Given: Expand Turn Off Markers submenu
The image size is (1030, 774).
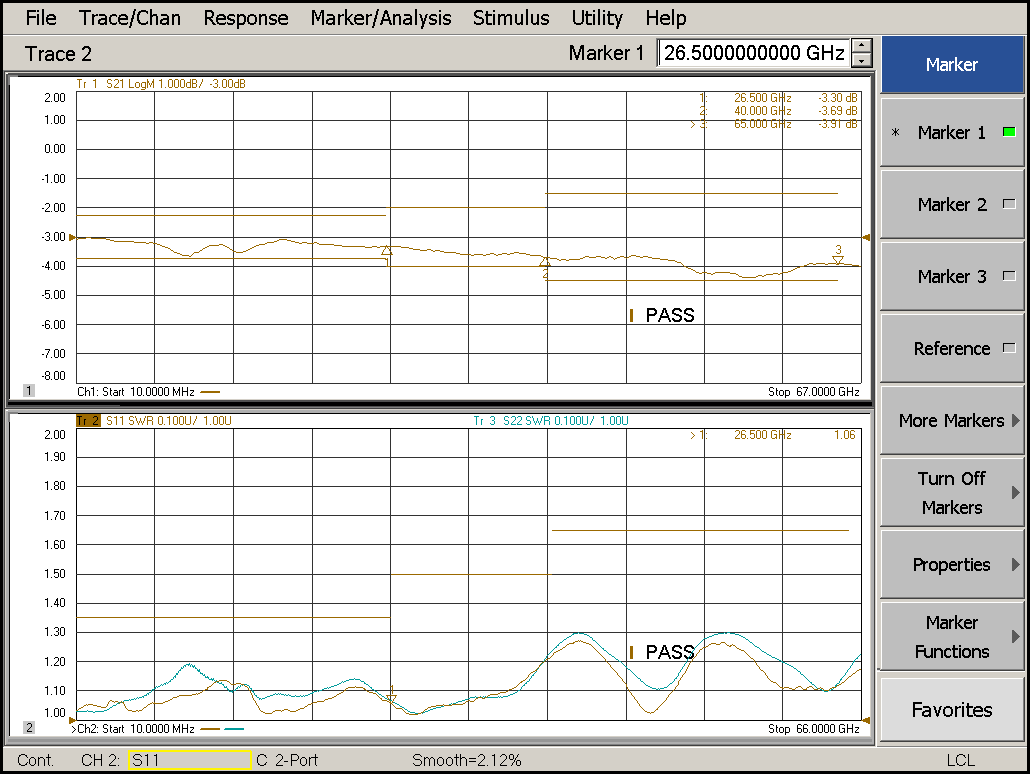Looking at the screenshot, I should (951, 493).
